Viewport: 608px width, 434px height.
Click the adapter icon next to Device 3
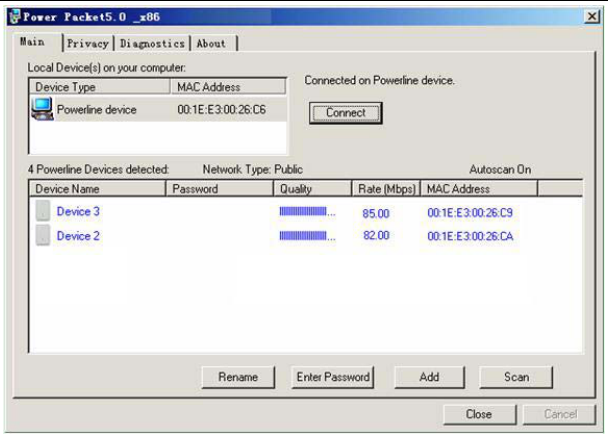point(43,211)
